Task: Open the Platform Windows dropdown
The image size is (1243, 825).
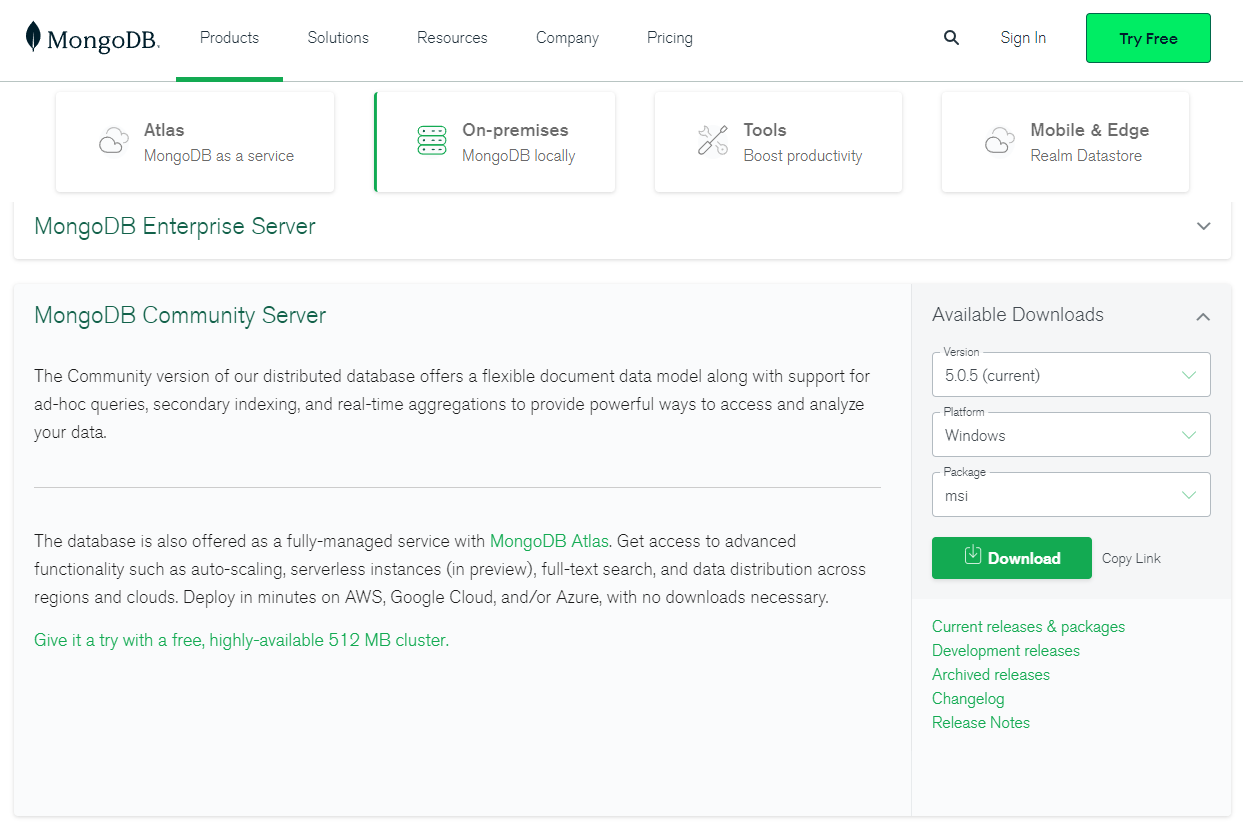Action: coord(1071,435)
